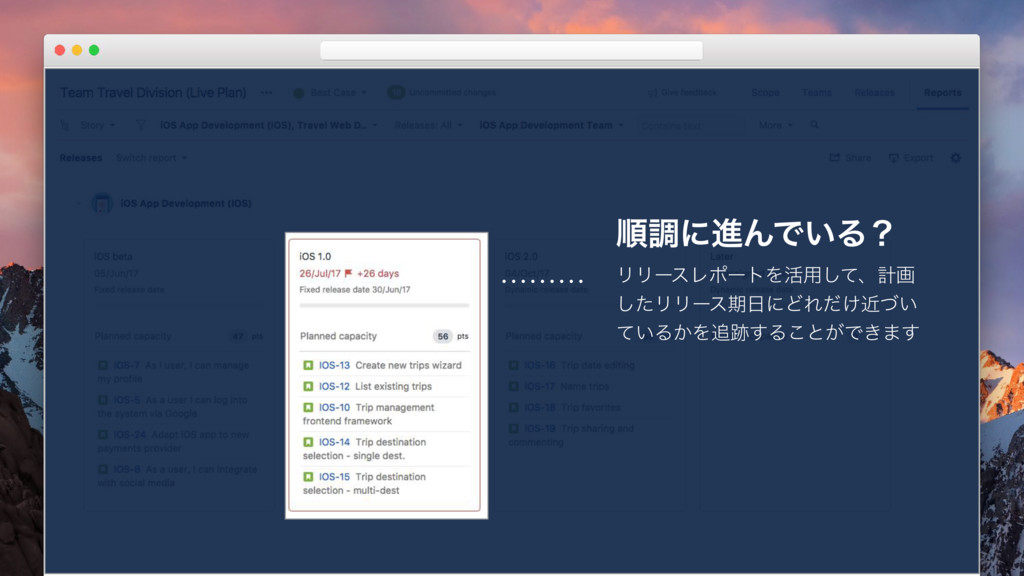Viewport: 1024px width, 576px height.
Task: Focus the Contains text search field
Action: [691, 125]
